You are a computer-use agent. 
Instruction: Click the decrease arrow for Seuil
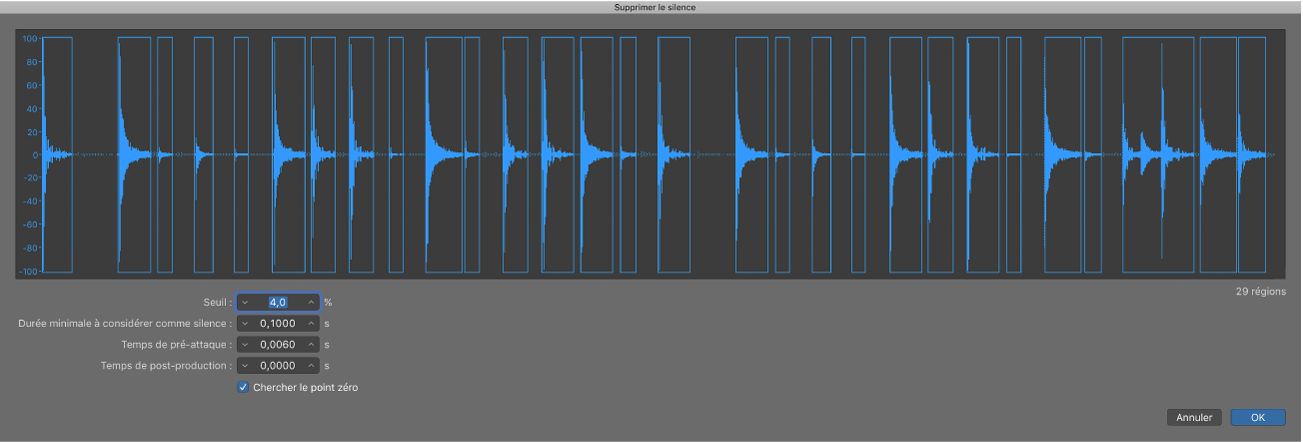point(245,302)
